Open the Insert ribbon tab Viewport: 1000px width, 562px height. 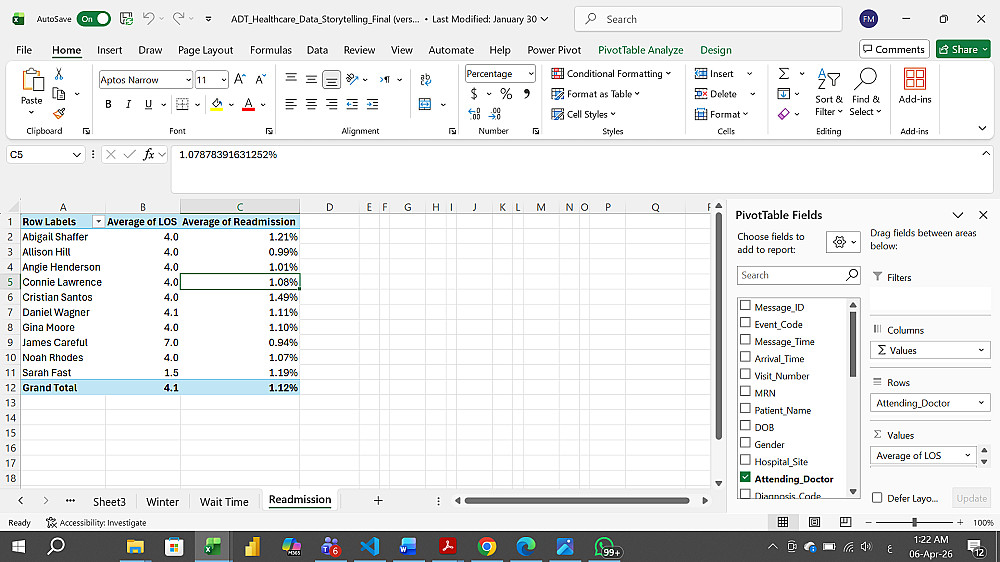tap(110, 50)
